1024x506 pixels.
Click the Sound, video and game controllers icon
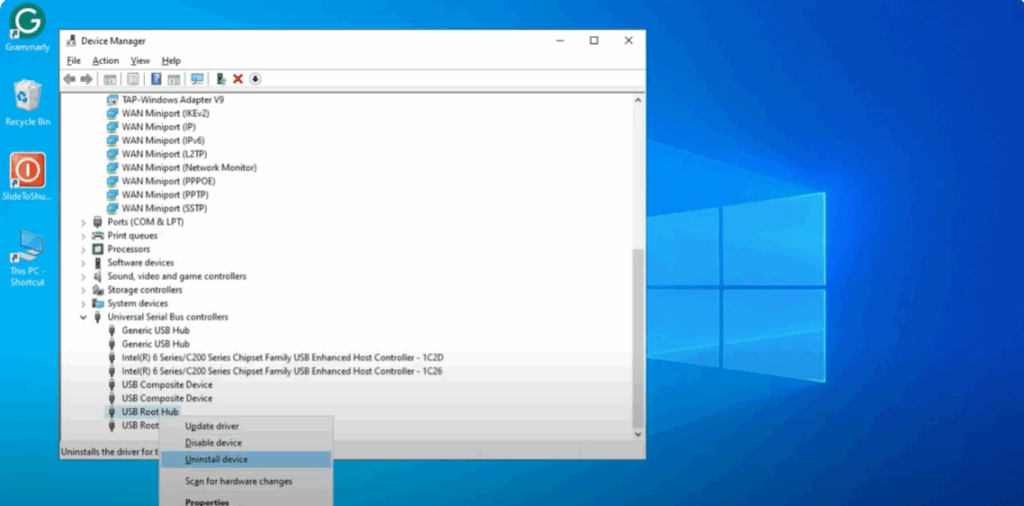[98, 276]
